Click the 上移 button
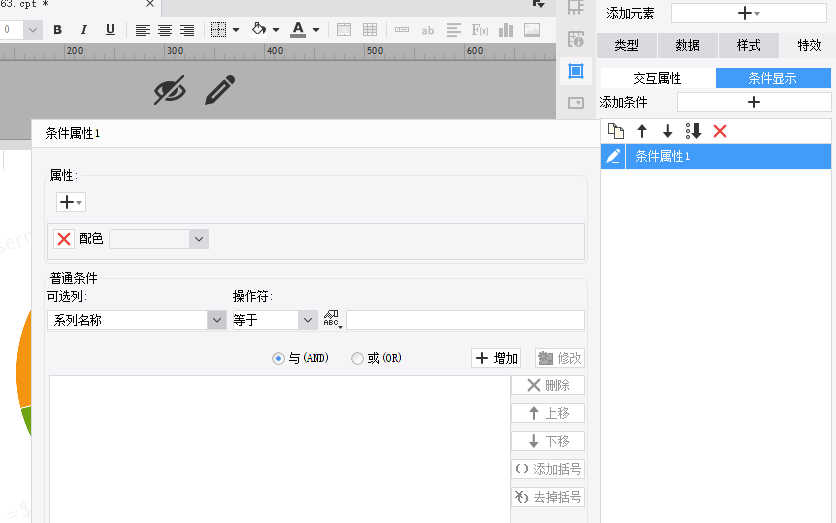The image size is (836, 523). [x=548, y=413]
